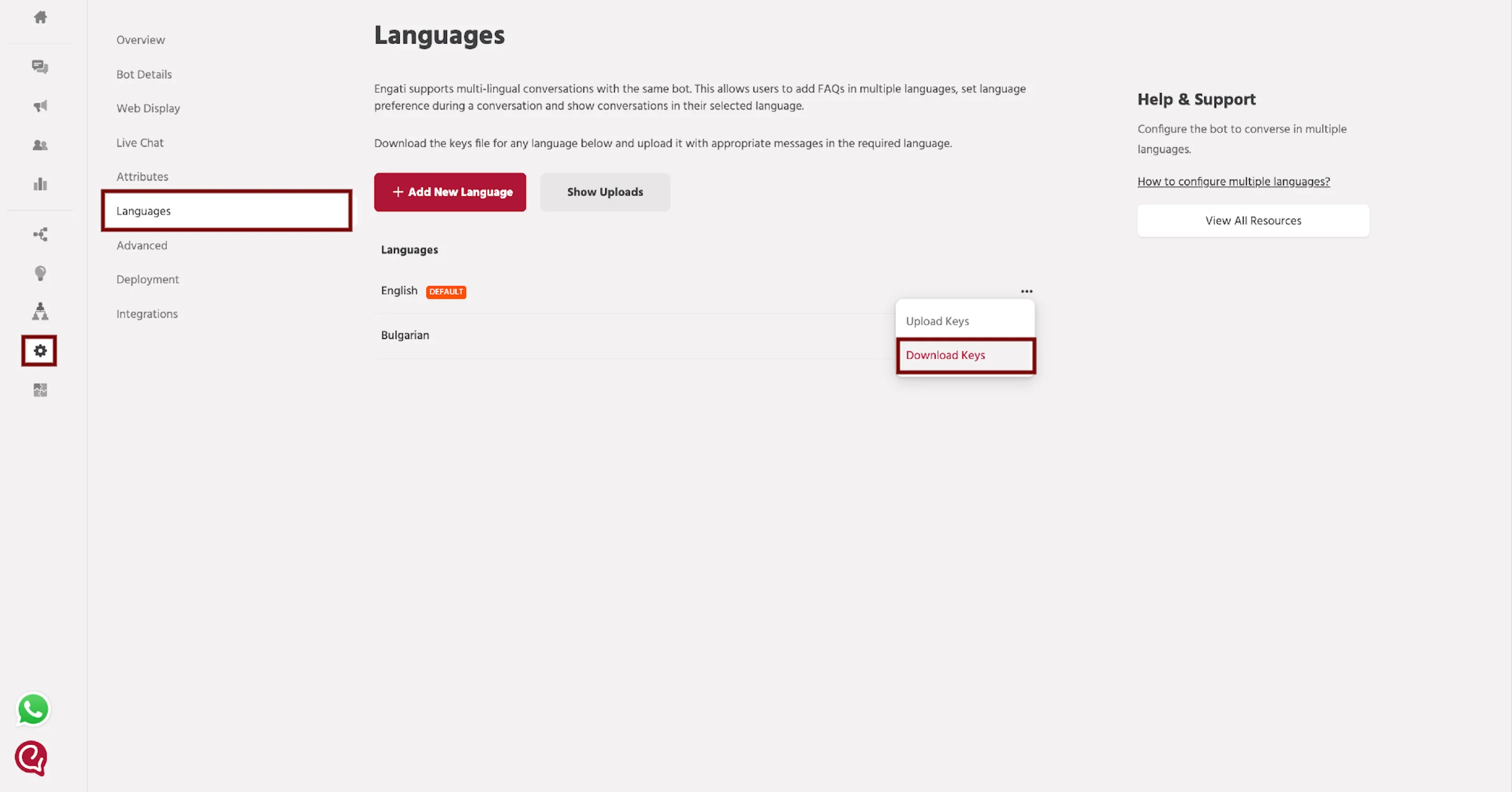Select Languages in settings menu
This screenshot has width=1512, height=792.
[x=226, y=211]
